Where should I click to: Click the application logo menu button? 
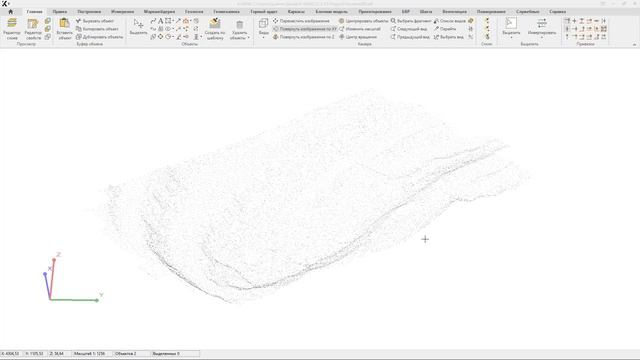coord(5,3)
